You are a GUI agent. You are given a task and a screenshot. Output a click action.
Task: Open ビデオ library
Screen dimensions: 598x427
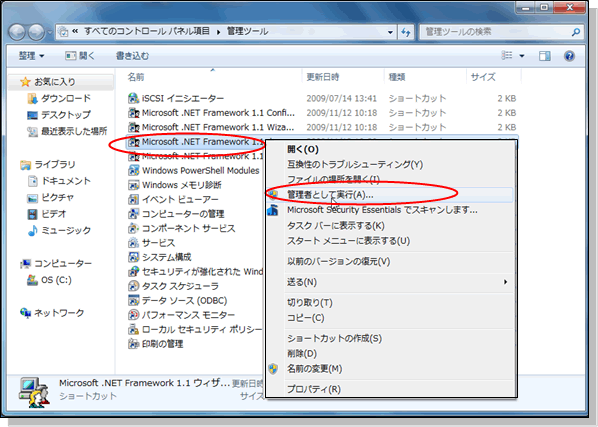(53, 214)
